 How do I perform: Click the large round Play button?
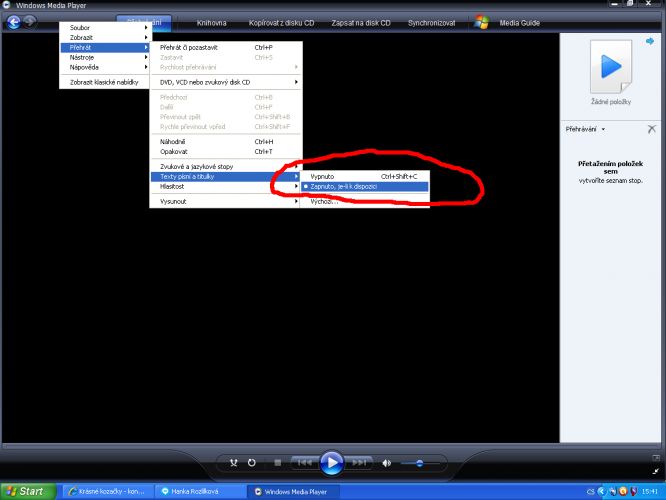[332, 463]
